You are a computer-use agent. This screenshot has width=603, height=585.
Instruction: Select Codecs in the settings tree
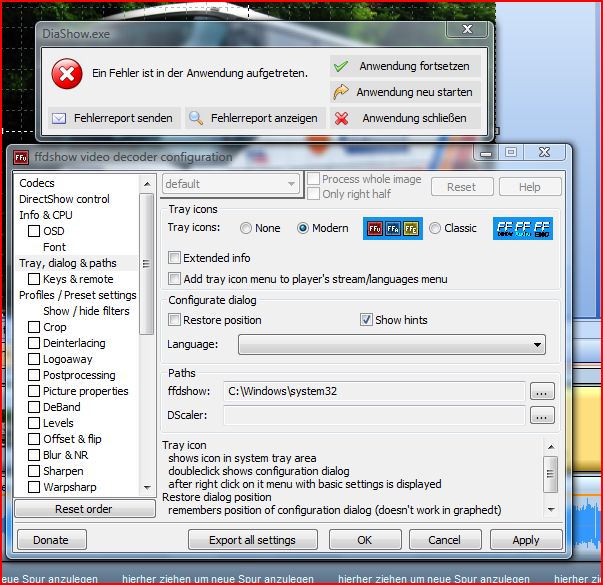pos(37,183)
